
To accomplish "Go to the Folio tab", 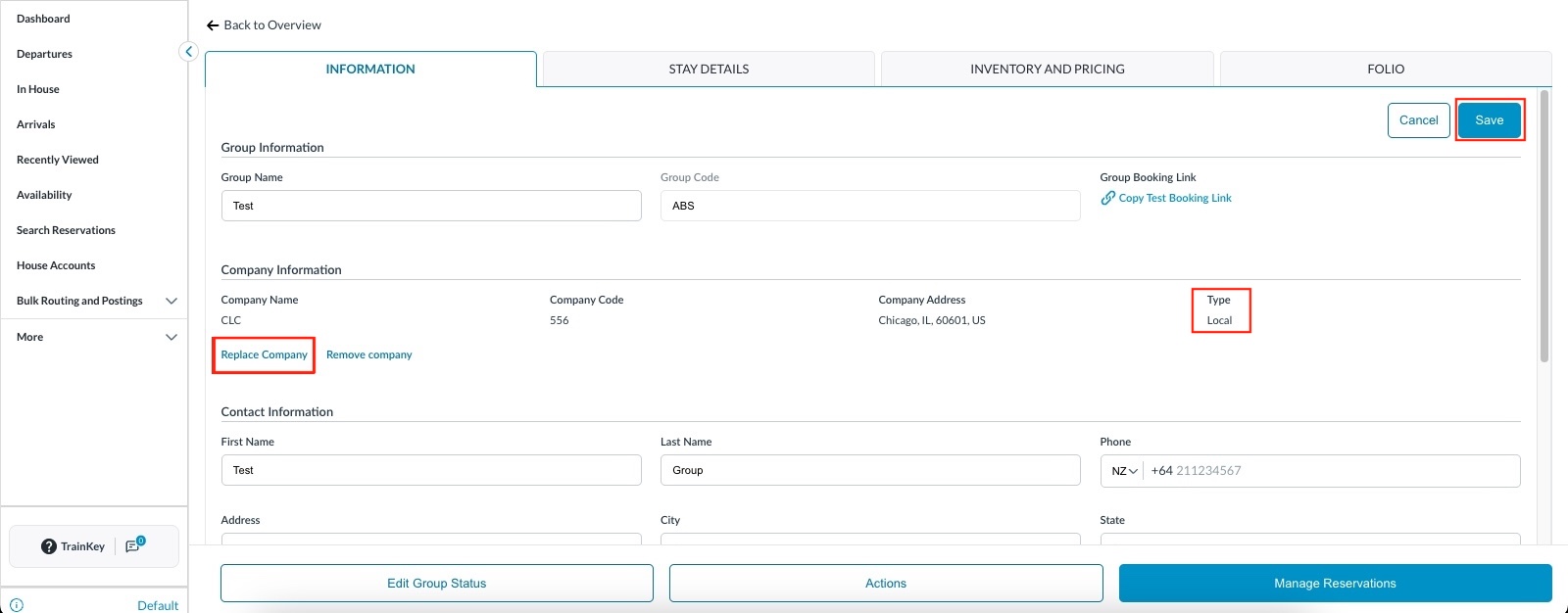I will [x=1385, y=70].
